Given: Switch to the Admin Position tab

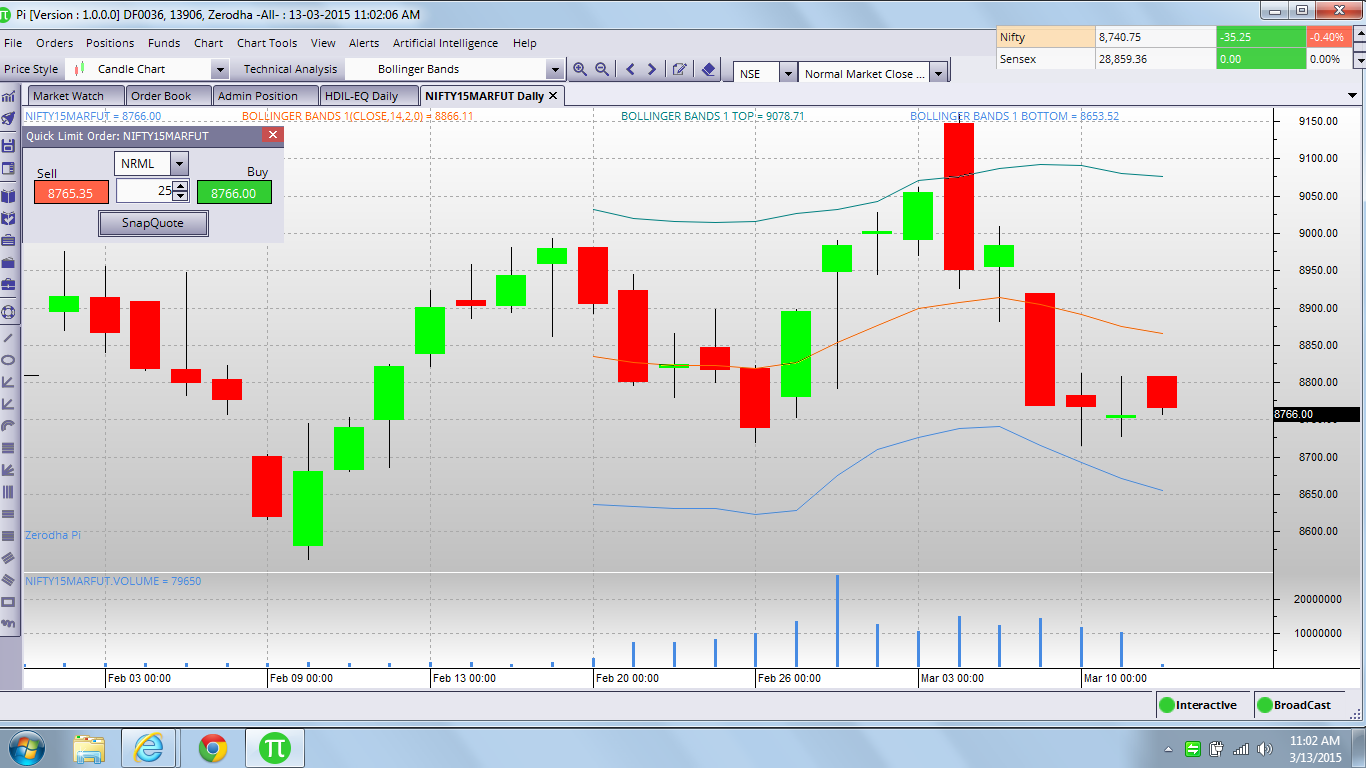Looking at the screenshot, I should coord(264,96).
